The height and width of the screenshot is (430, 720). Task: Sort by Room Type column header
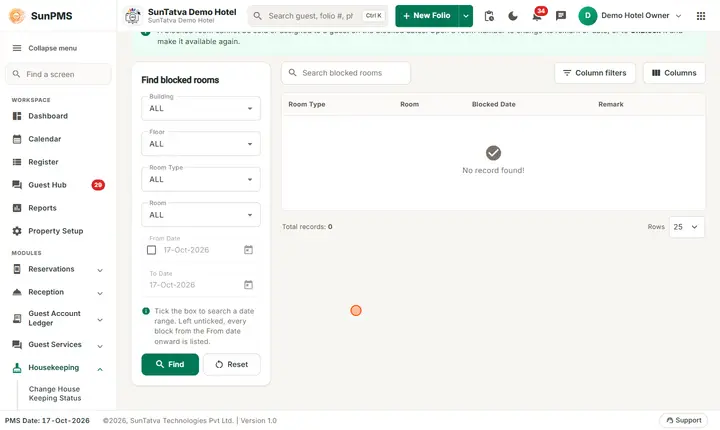[307, 104]
